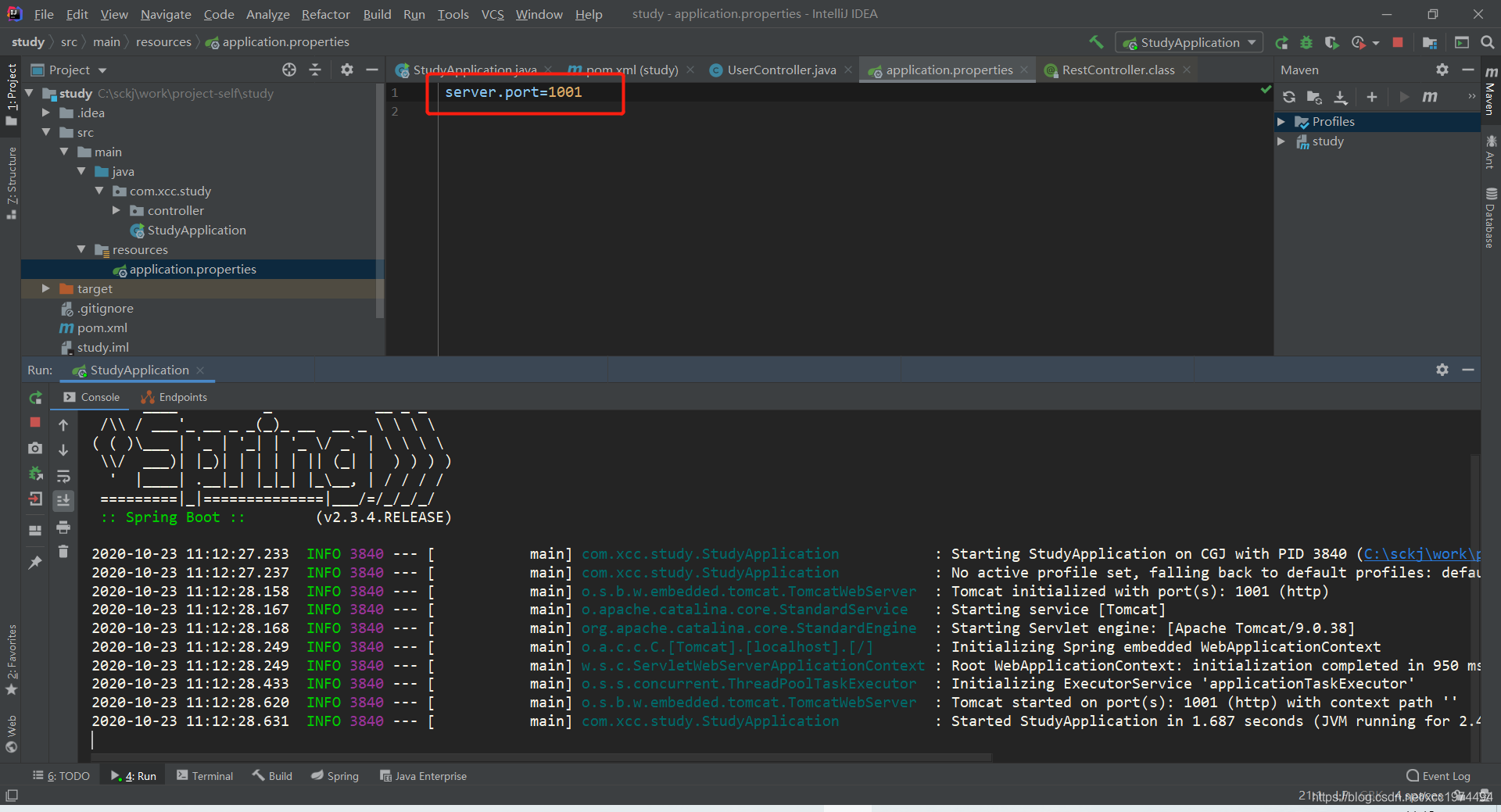Open the Analyze menu

pyautogui.click(x=267, y=14)
